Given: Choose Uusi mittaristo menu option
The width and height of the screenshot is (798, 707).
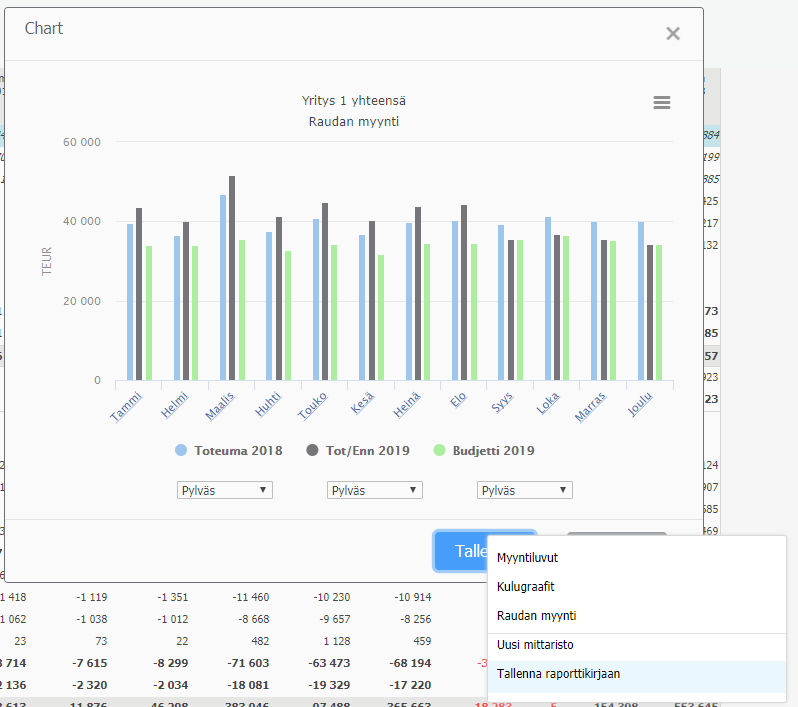Looking at the screenshot, I should click(x=535, y=645).
